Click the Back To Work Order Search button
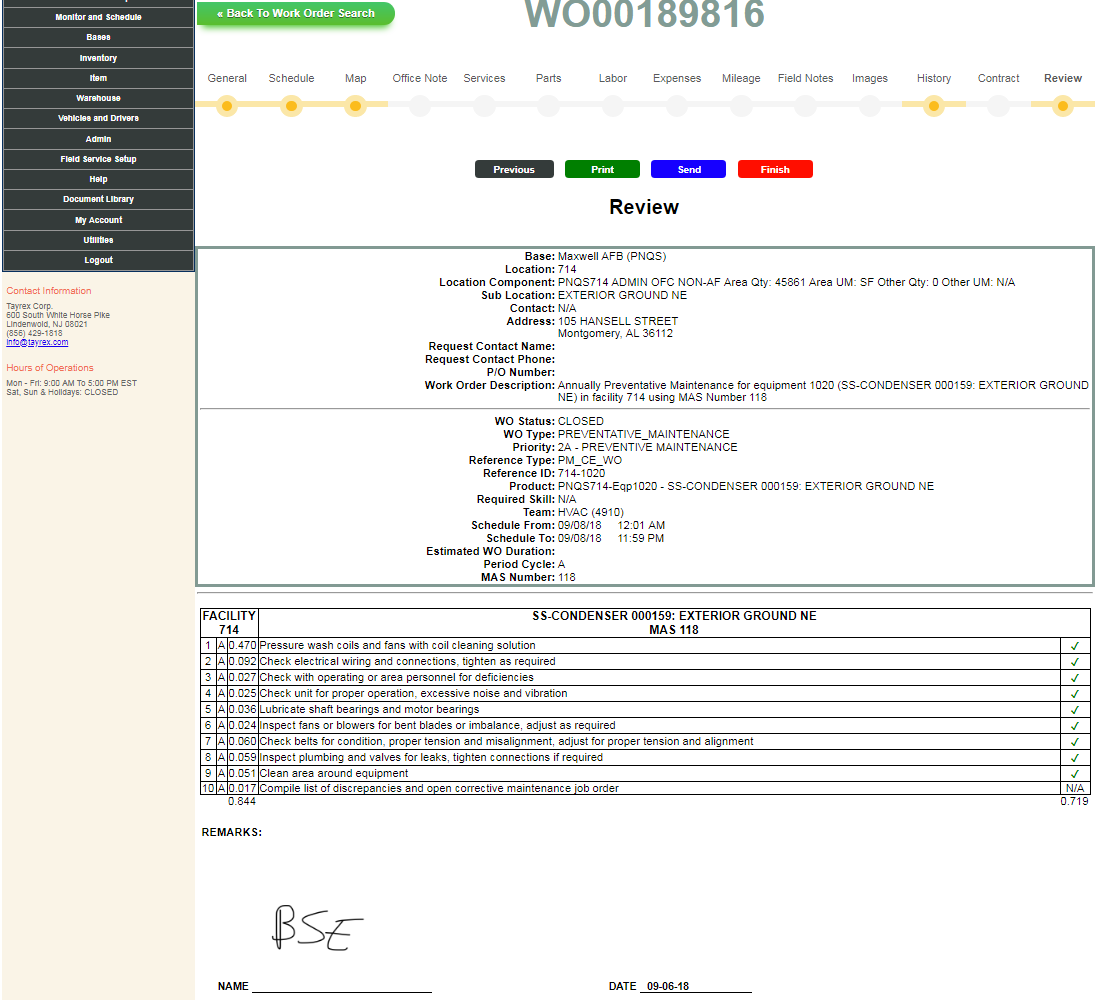This screenshot has width=1098, height=1000. (x=295, y=14)
